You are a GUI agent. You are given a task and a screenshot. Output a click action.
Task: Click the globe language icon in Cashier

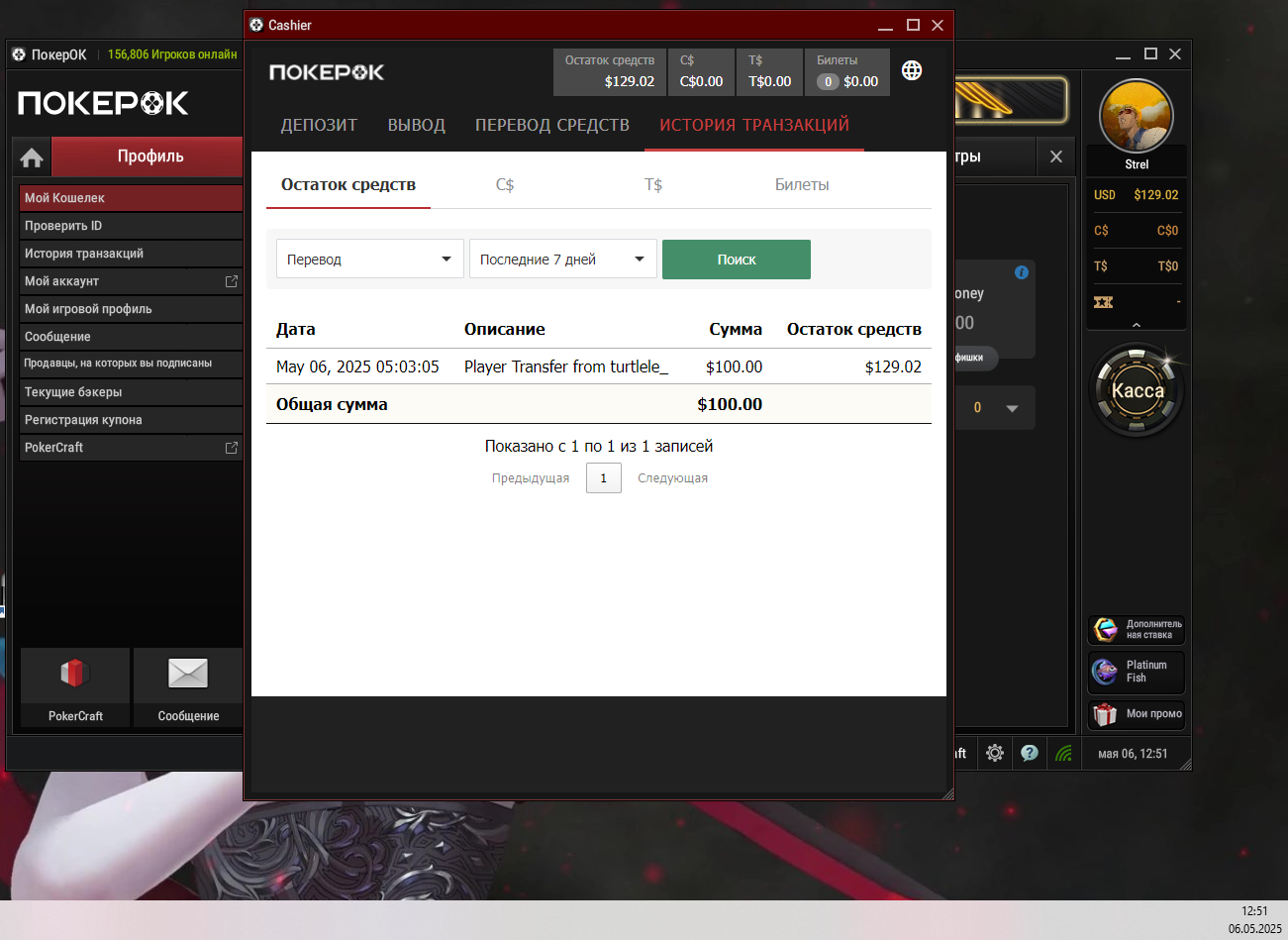pos(912,70)
